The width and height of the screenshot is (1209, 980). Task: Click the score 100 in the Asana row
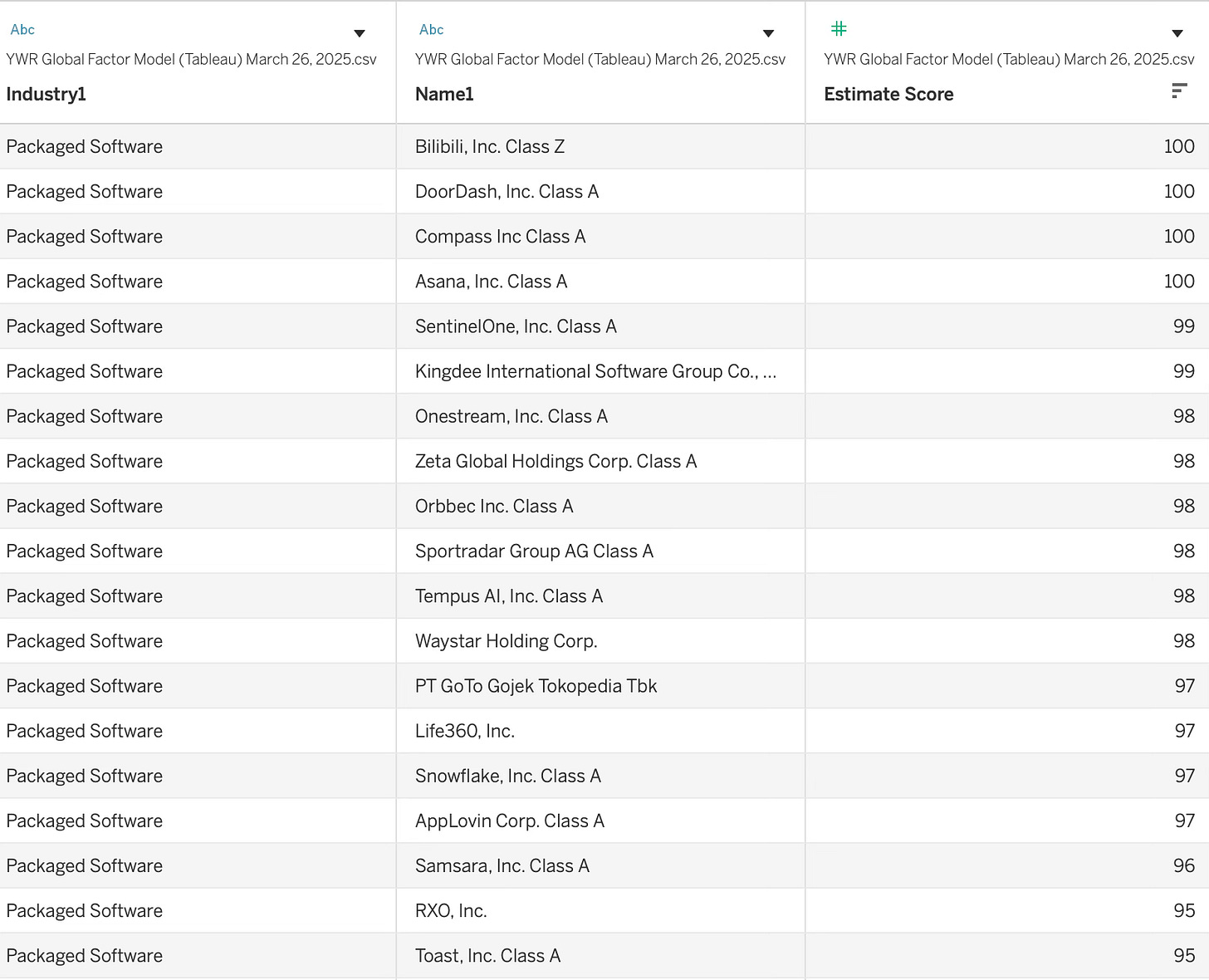coord(1179,282)
